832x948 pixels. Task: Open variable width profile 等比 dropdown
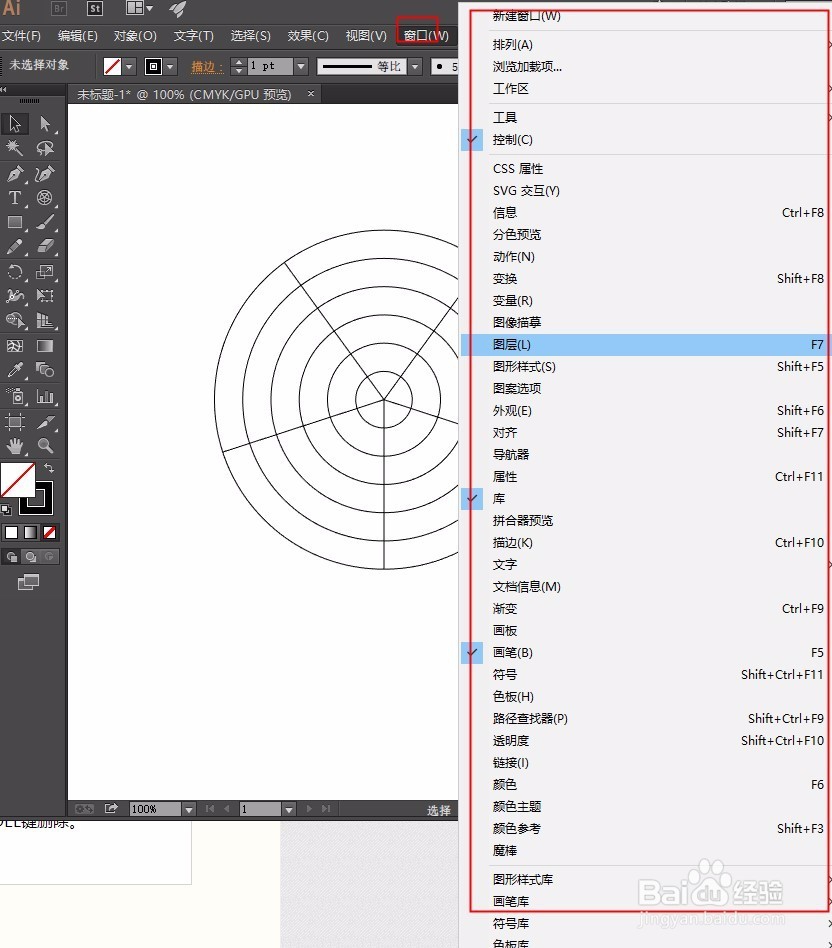415,67
